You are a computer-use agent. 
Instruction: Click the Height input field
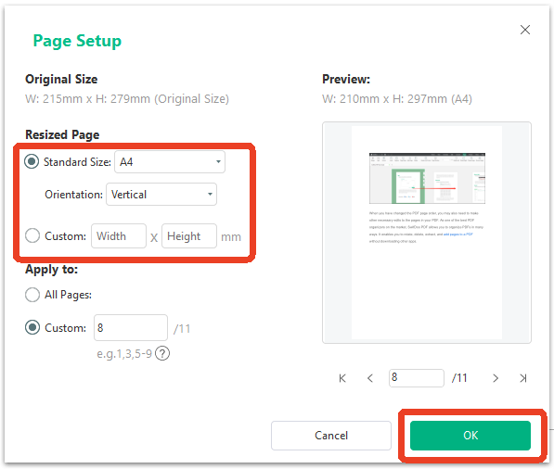(189, 236)
